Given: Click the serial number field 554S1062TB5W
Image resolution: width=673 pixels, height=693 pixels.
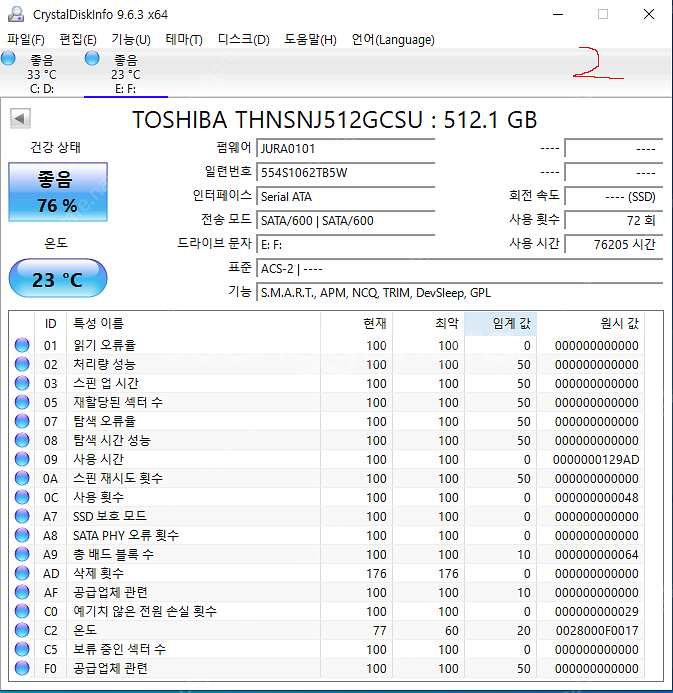Looking at the screenshot, I should tap(346, 172).
